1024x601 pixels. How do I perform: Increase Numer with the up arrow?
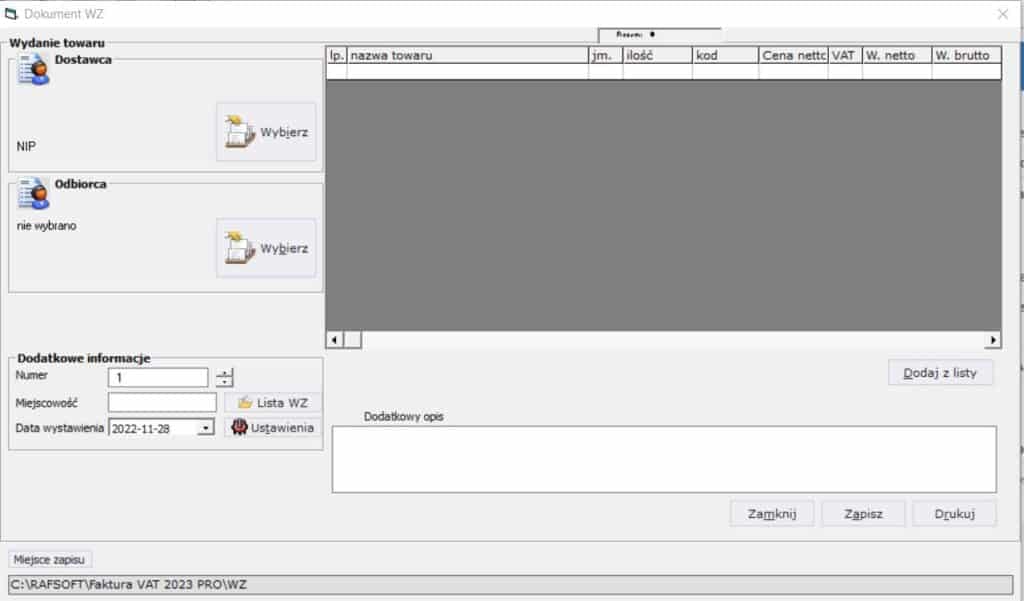tap(225, 372)
